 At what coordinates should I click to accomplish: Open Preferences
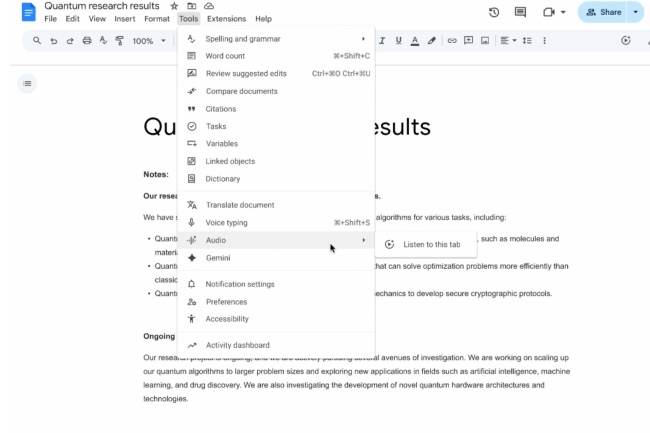click(276, 302)
